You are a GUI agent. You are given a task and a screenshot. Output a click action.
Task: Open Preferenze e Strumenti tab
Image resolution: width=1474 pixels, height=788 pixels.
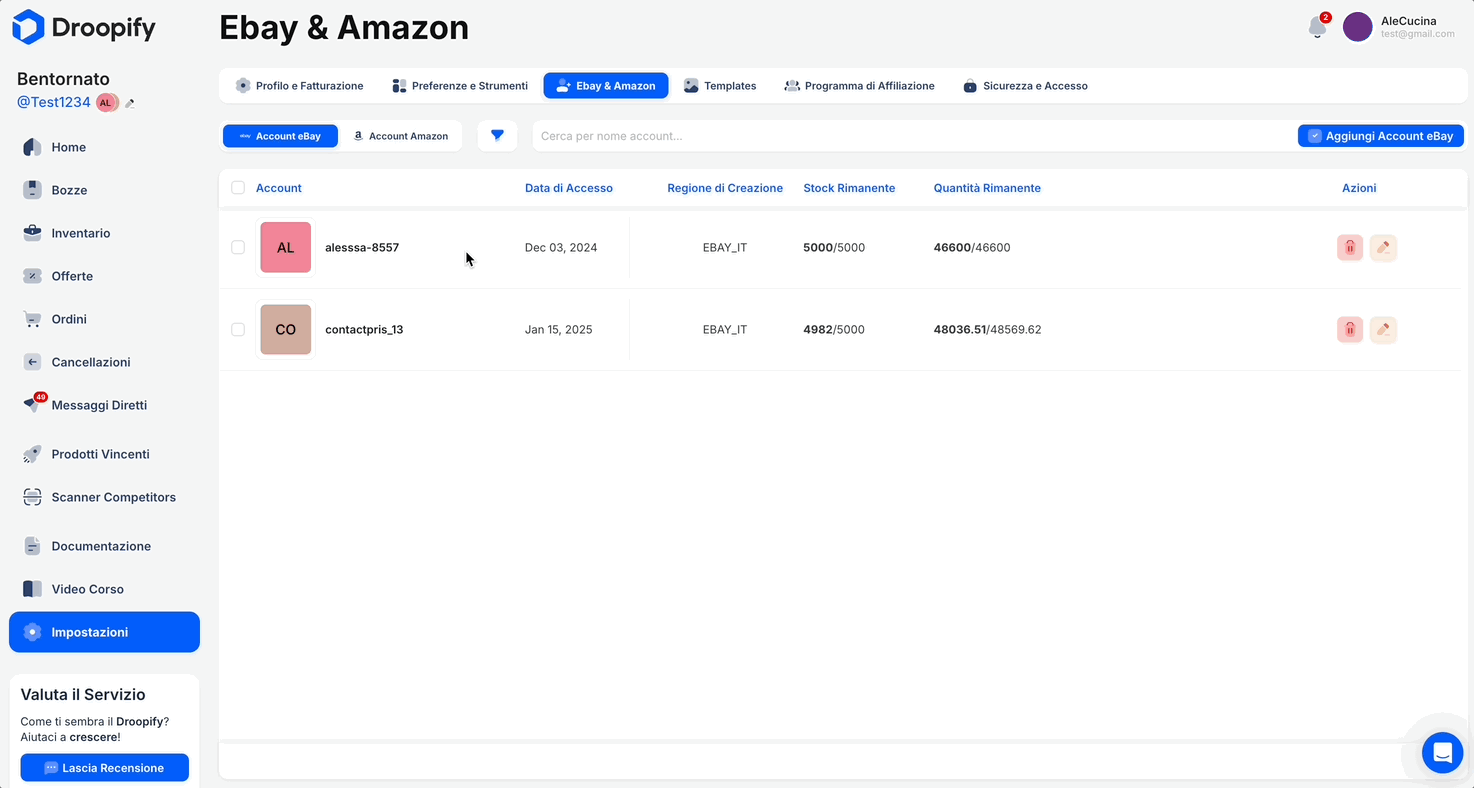coord(460,86)
